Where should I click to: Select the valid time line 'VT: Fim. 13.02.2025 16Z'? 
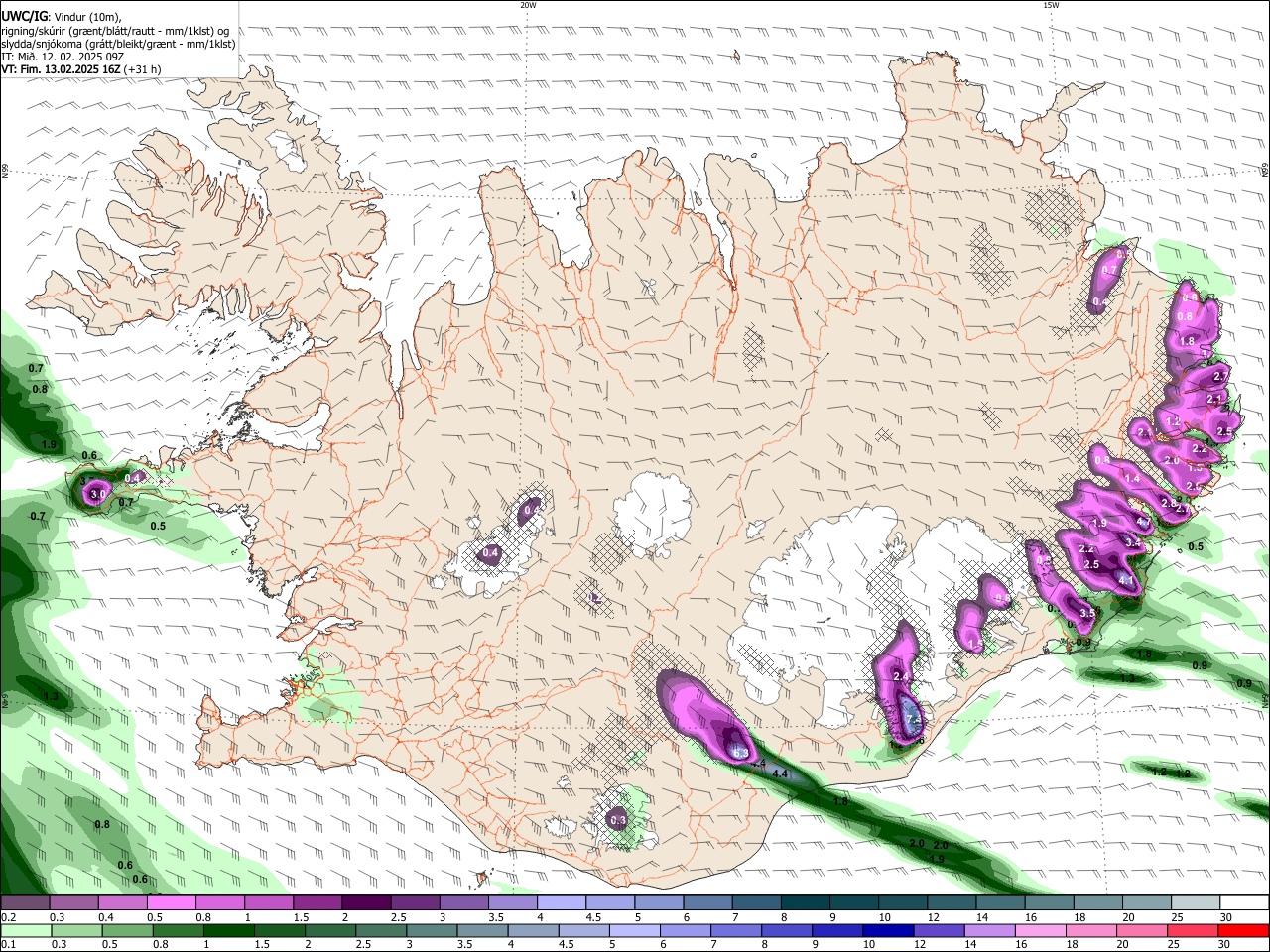point(62,69)
